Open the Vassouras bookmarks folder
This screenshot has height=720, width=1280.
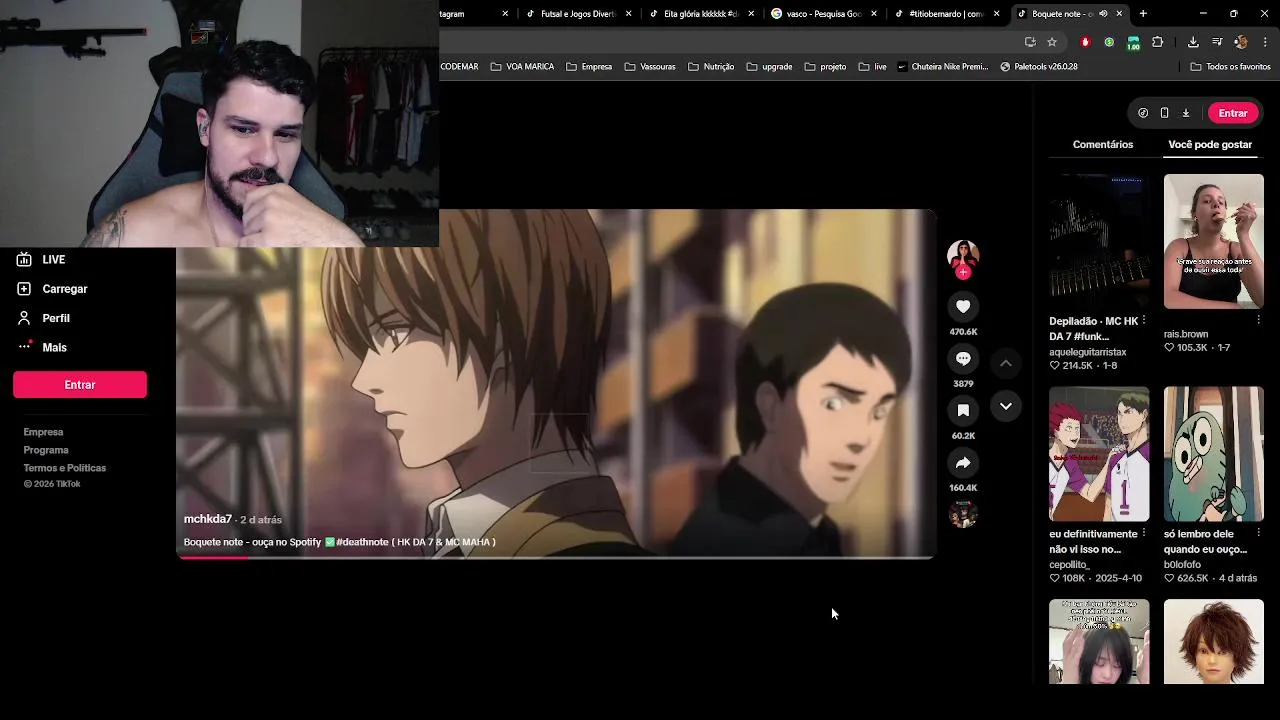point(650,67)
